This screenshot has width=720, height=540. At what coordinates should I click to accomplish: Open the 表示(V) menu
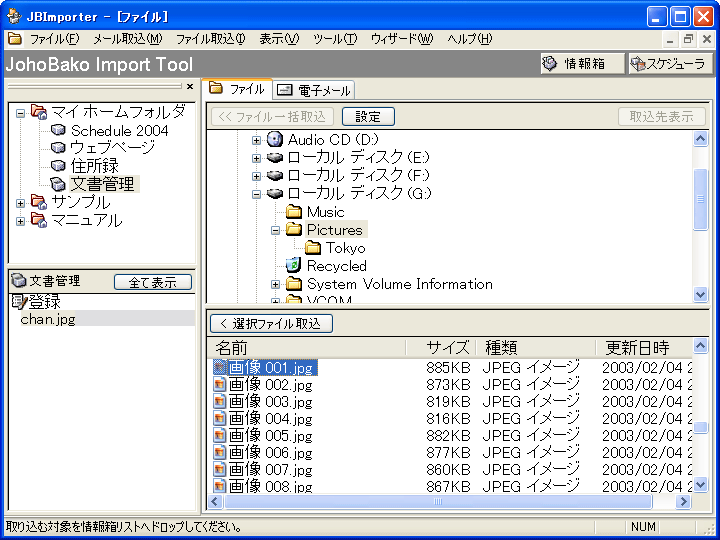pos(279,39)
